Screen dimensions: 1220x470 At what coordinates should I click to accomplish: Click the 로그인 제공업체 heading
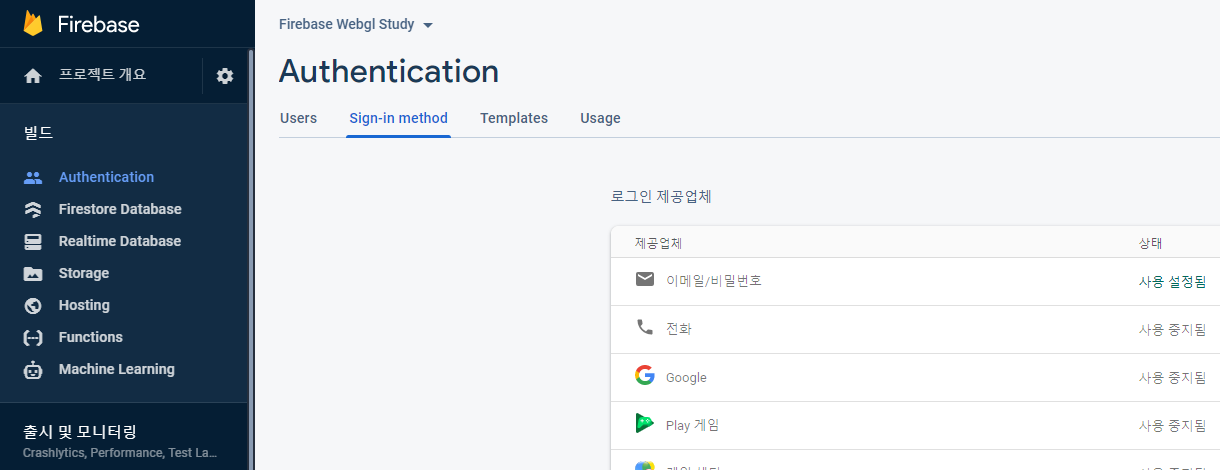[x=661, y=197]
